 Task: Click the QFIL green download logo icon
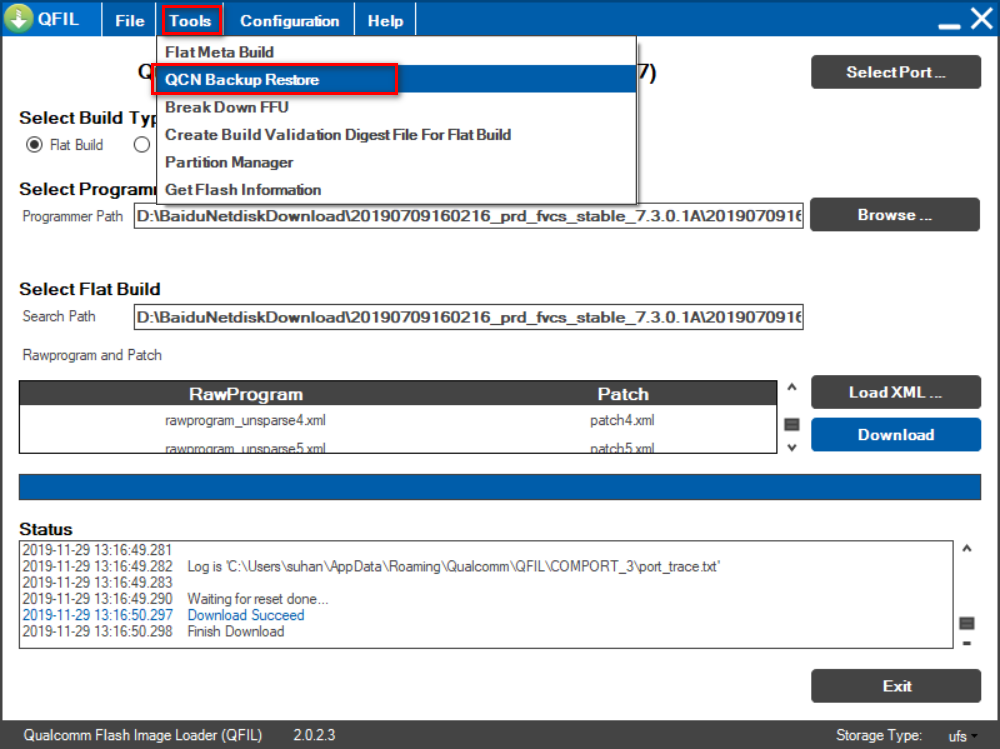pyautogui.click(x=18, y=19)
